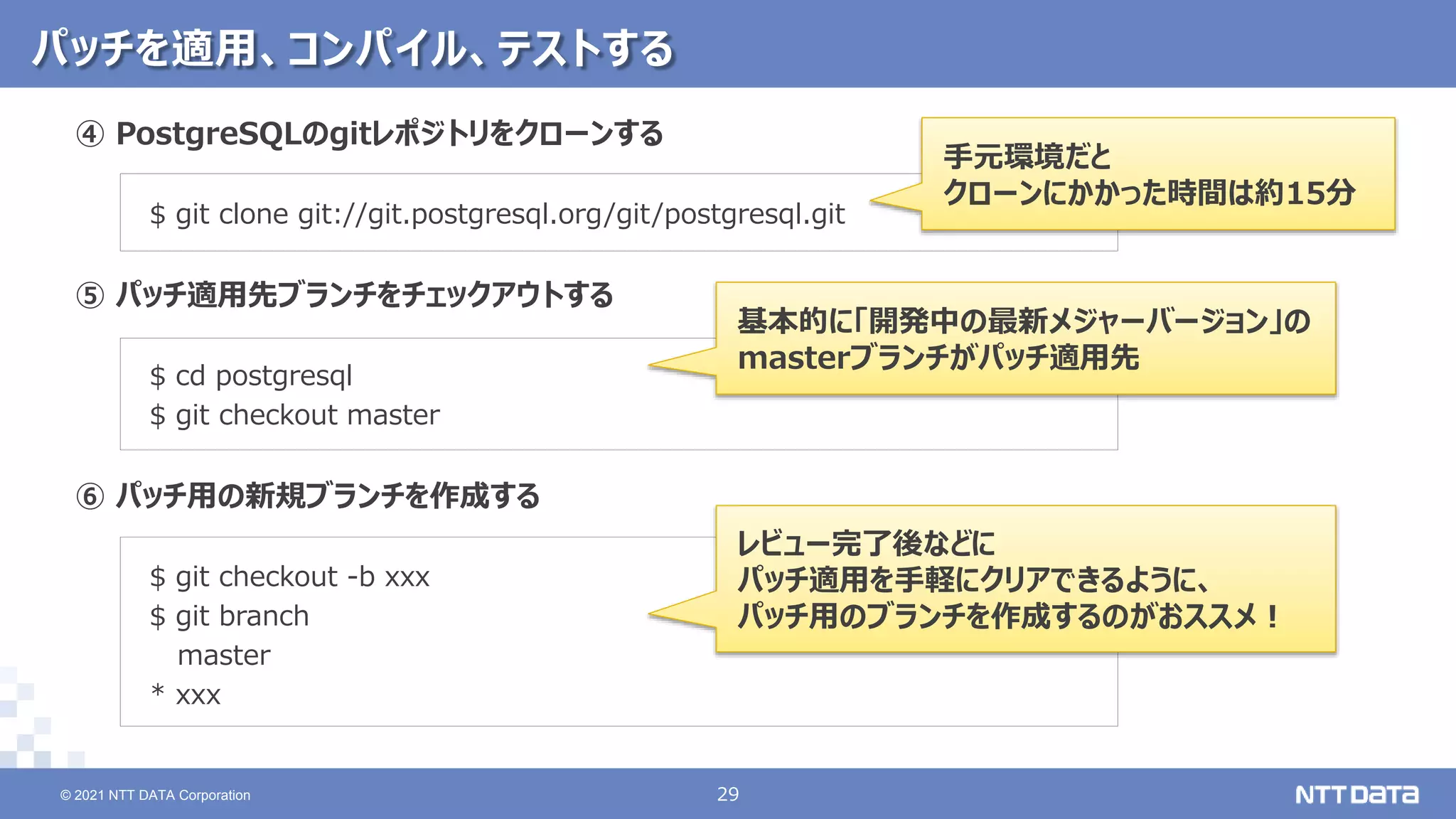Select heading ⑤ パッチ適用先ブランチをチェックアウトする
The height and width of the screenshot is (819, 1456).
tap(344, 294)
